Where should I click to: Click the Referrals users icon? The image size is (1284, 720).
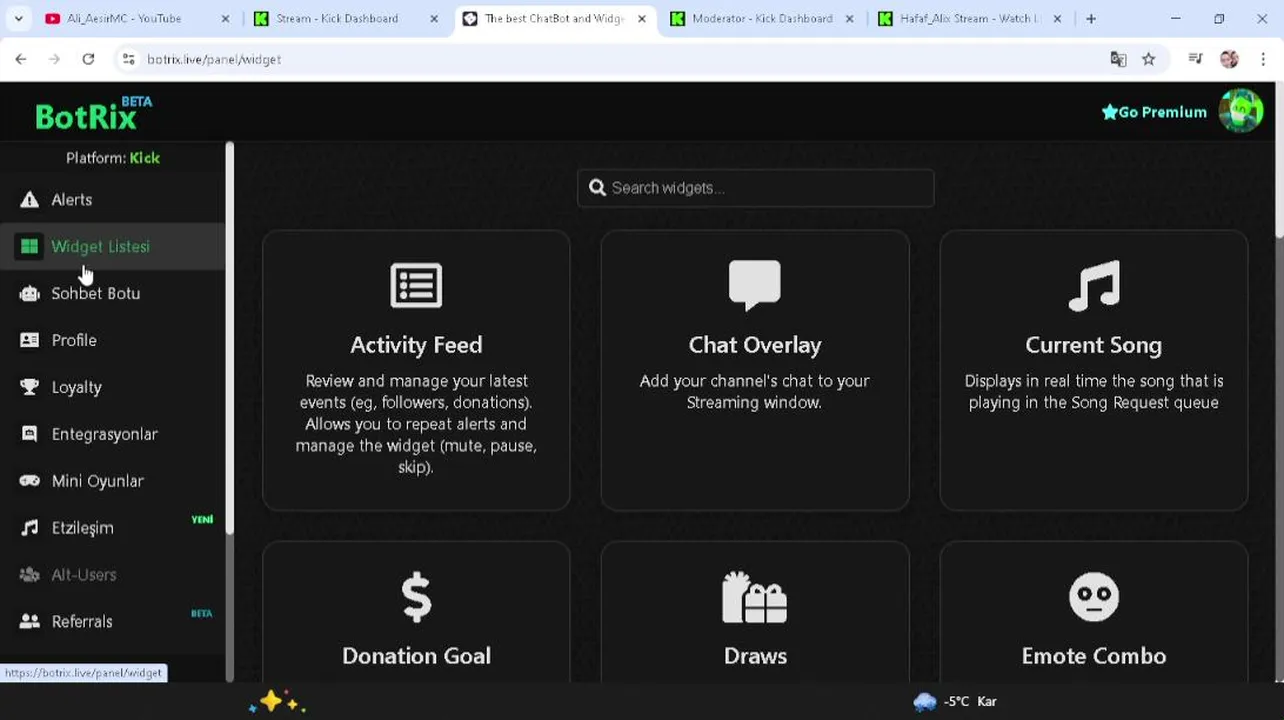tap(30, 622)
